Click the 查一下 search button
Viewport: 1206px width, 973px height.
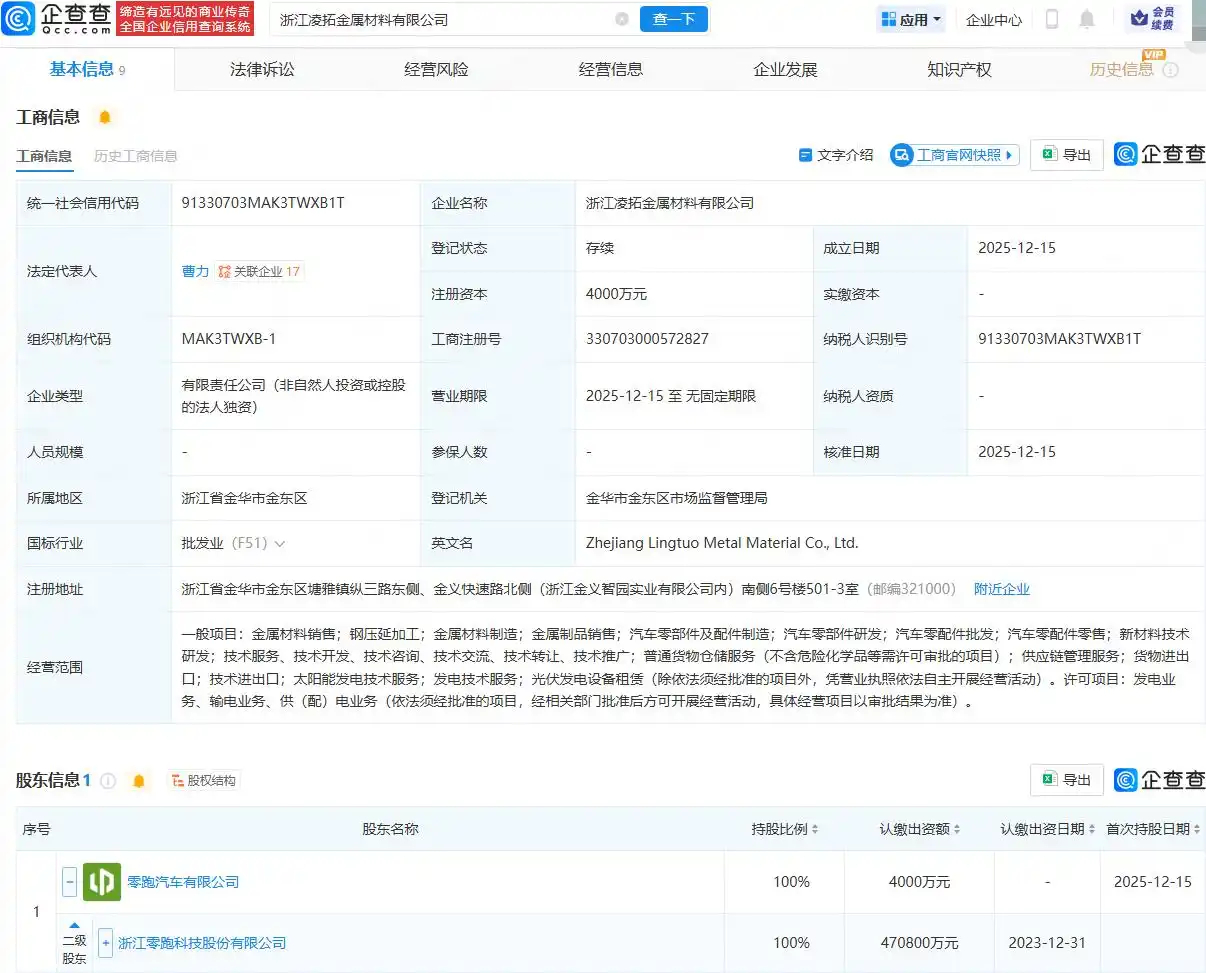click(x=673, y=18)
